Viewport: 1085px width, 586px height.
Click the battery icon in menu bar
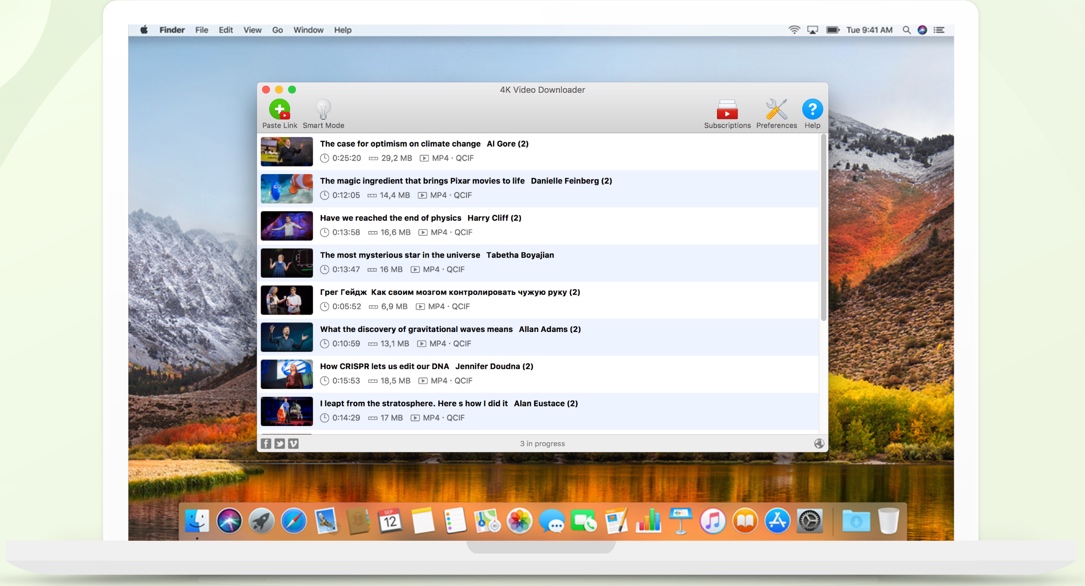(x=832, y=30)
